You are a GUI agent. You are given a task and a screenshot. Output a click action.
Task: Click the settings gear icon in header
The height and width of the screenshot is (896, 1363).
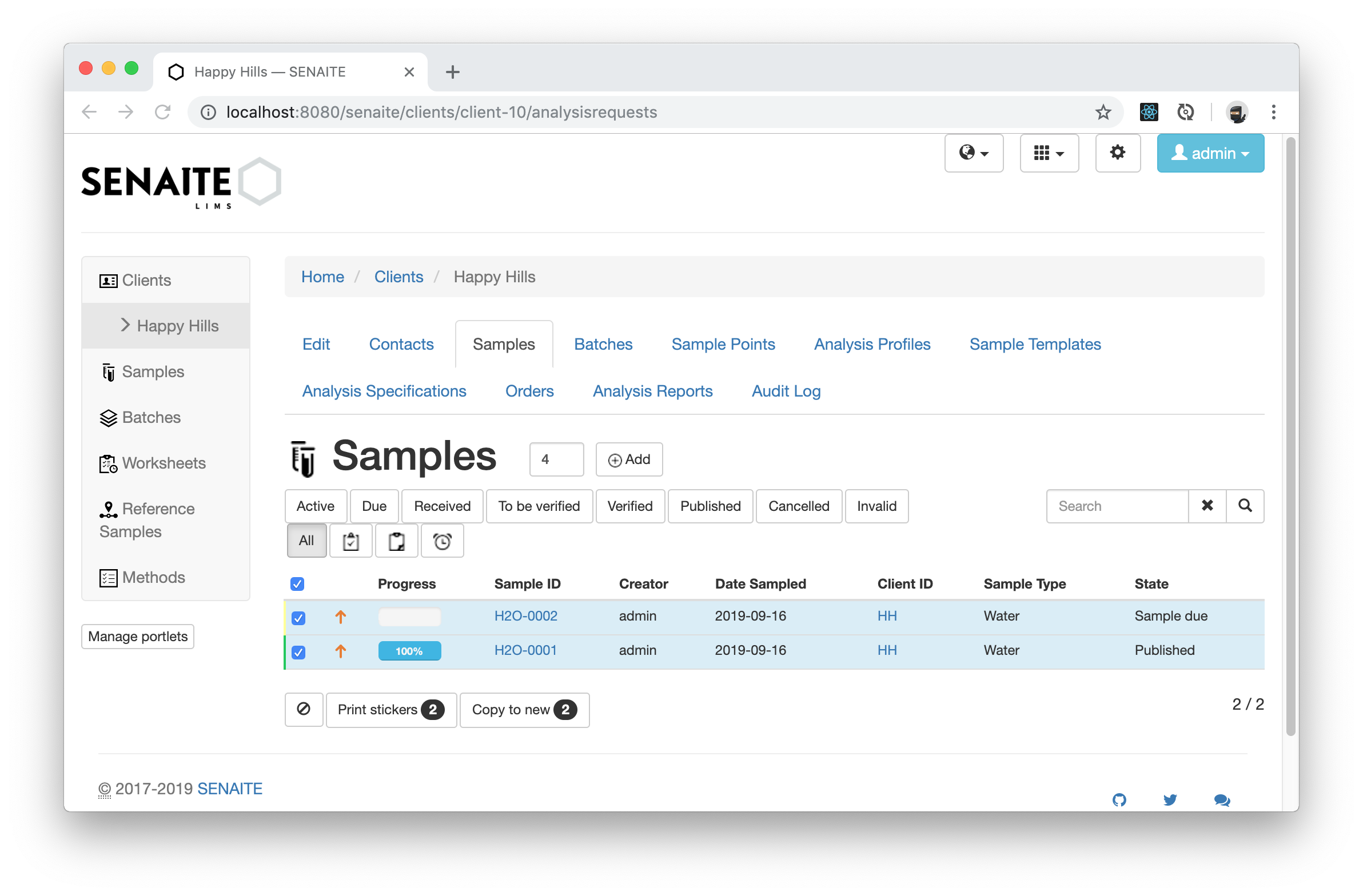pyautogui.click(x=1116, y=153)
